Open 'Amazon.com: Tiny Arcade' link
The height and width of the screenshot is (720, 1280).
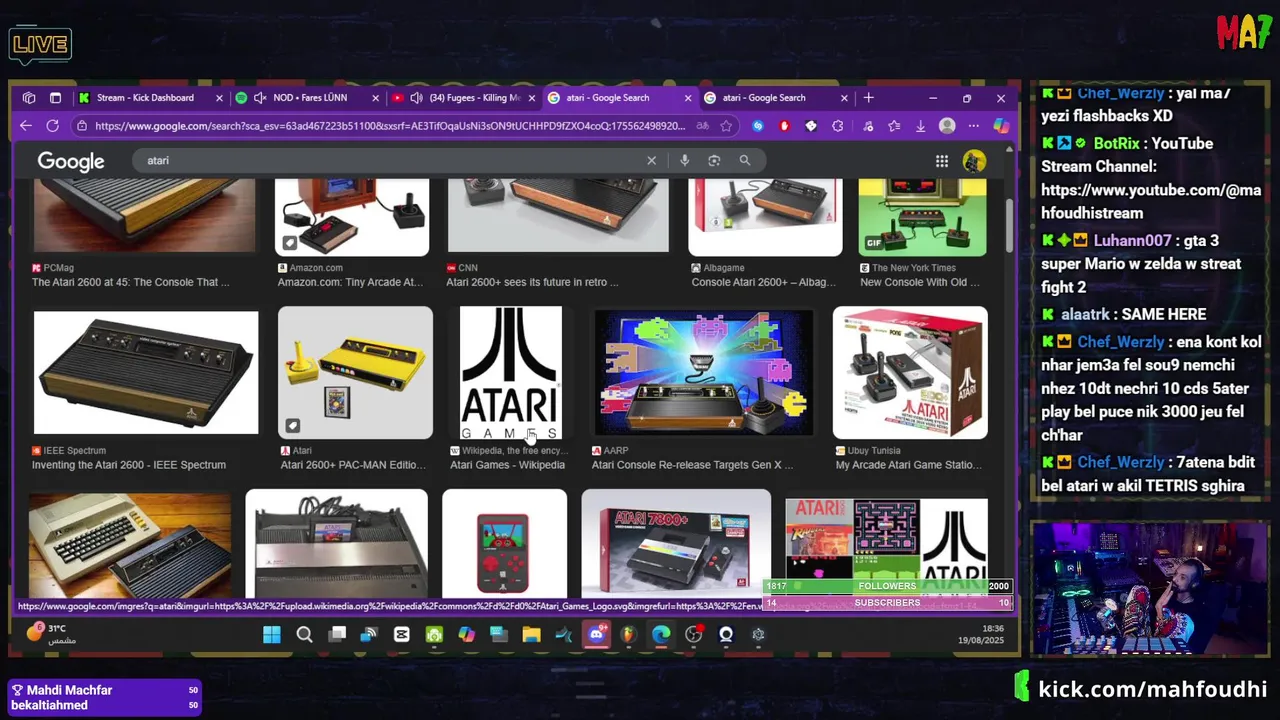click(x=350, y=282)
